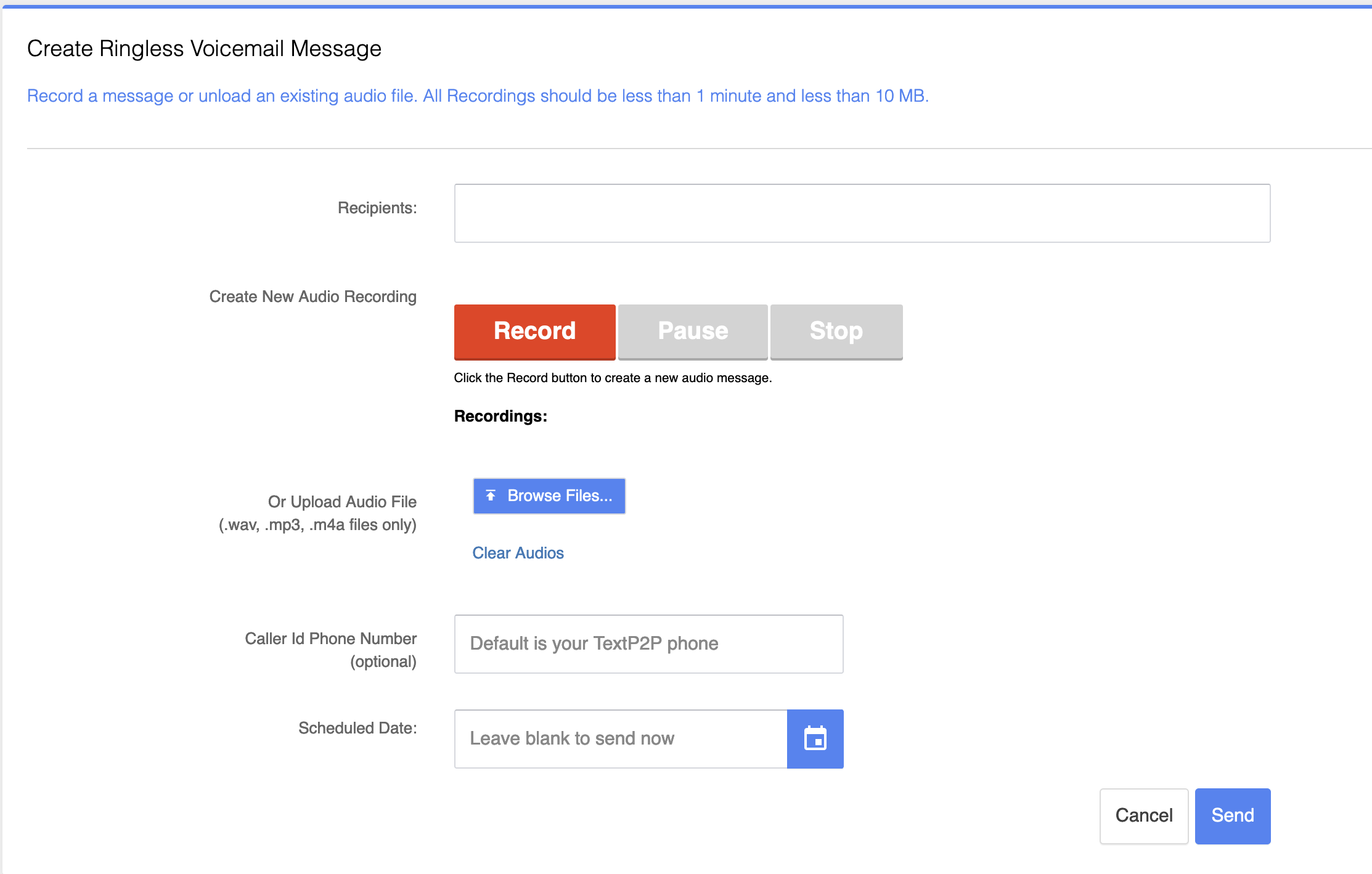This screenshot has height=874, width=1372.
Task: Click the Cancel button
Action: (x=1144, y=815)
